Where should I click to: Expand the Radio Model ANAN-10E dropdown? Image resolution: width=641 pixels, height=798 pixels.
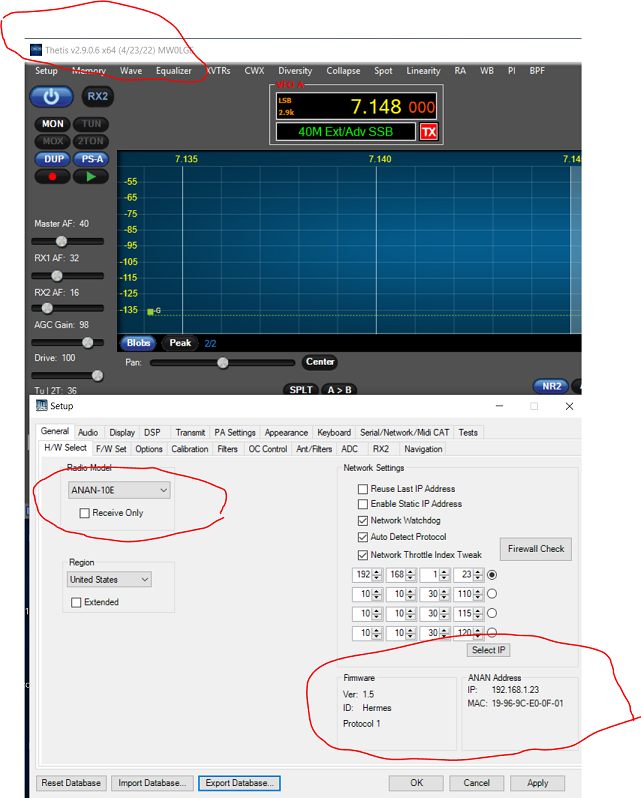(x=119, y=490)
